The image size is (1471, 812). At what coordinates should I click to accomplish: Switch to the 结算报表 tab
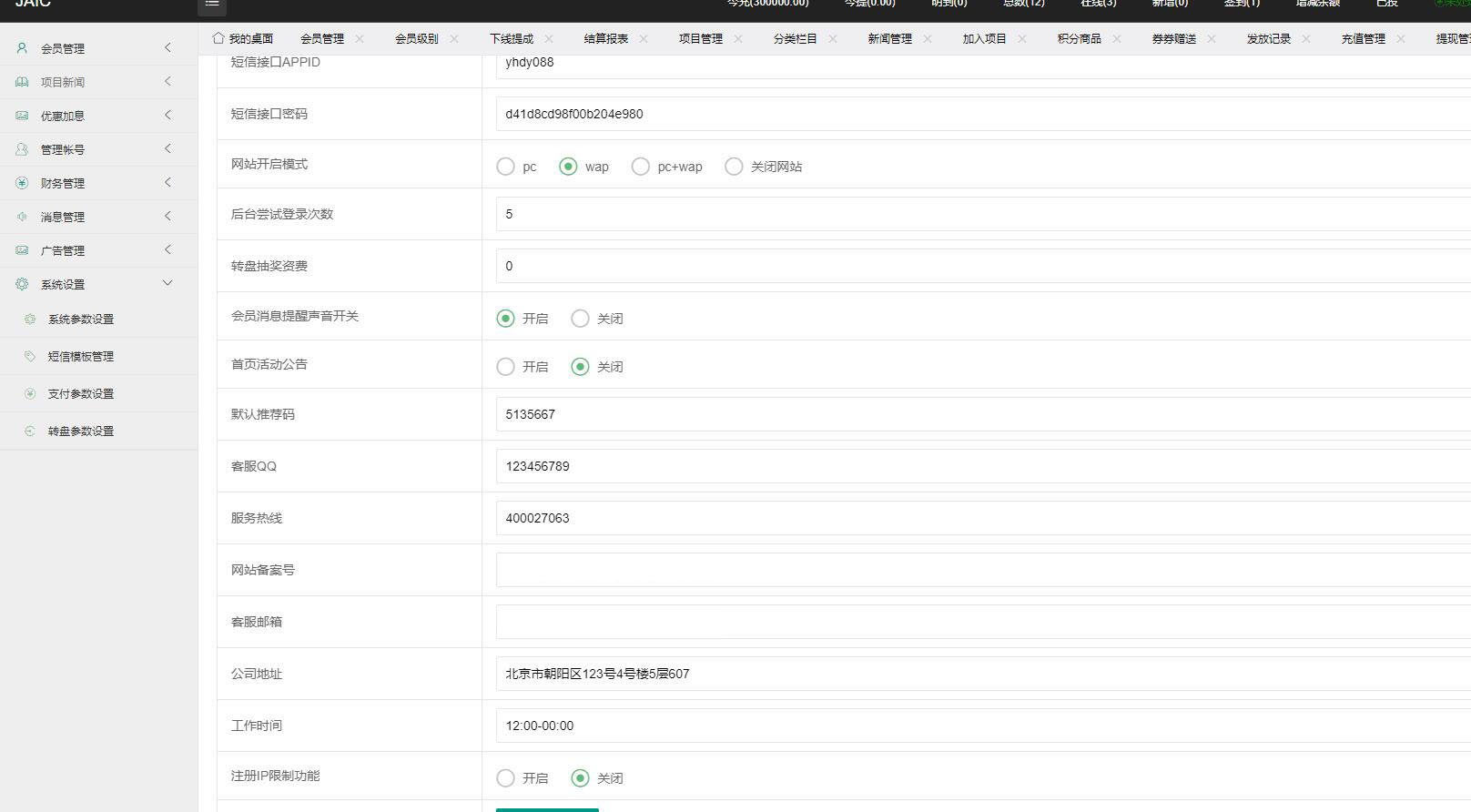605,38
